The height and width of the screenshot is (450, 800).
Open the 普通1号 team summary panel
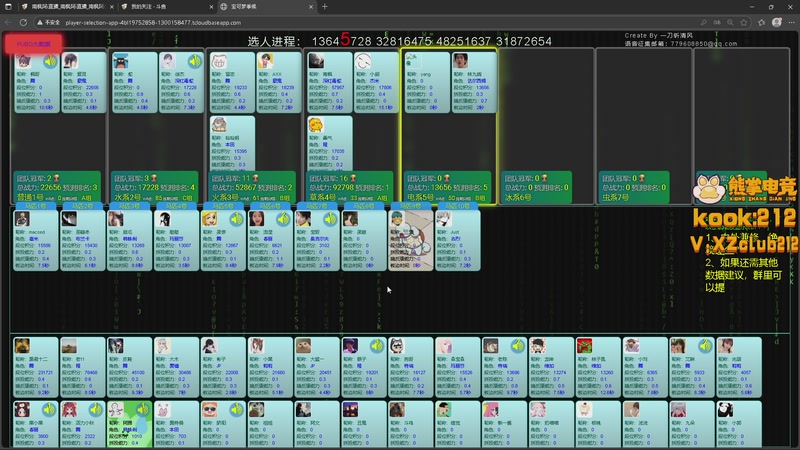point(56,187)
